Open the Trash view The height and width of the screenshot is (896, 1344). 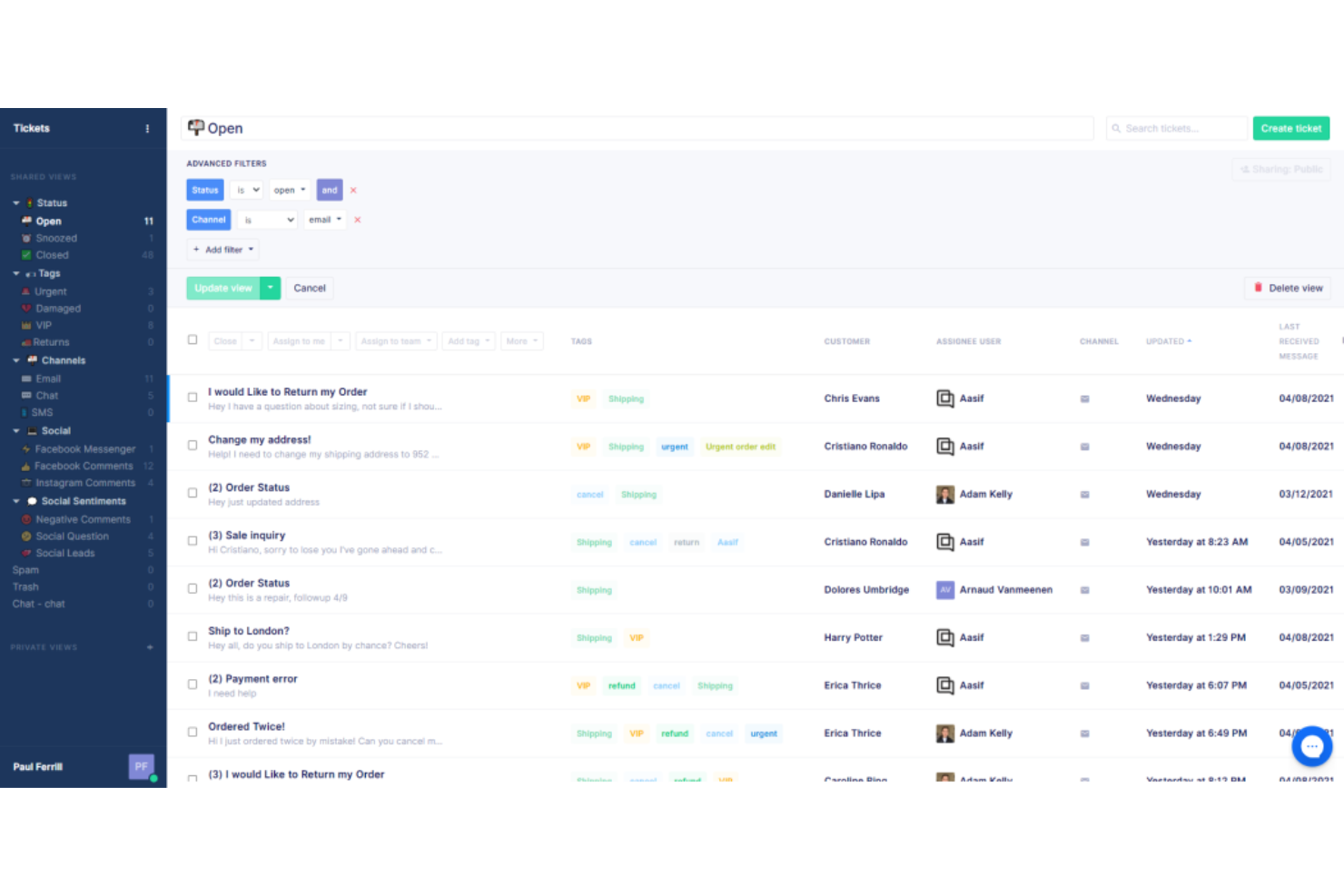point(25,586)
